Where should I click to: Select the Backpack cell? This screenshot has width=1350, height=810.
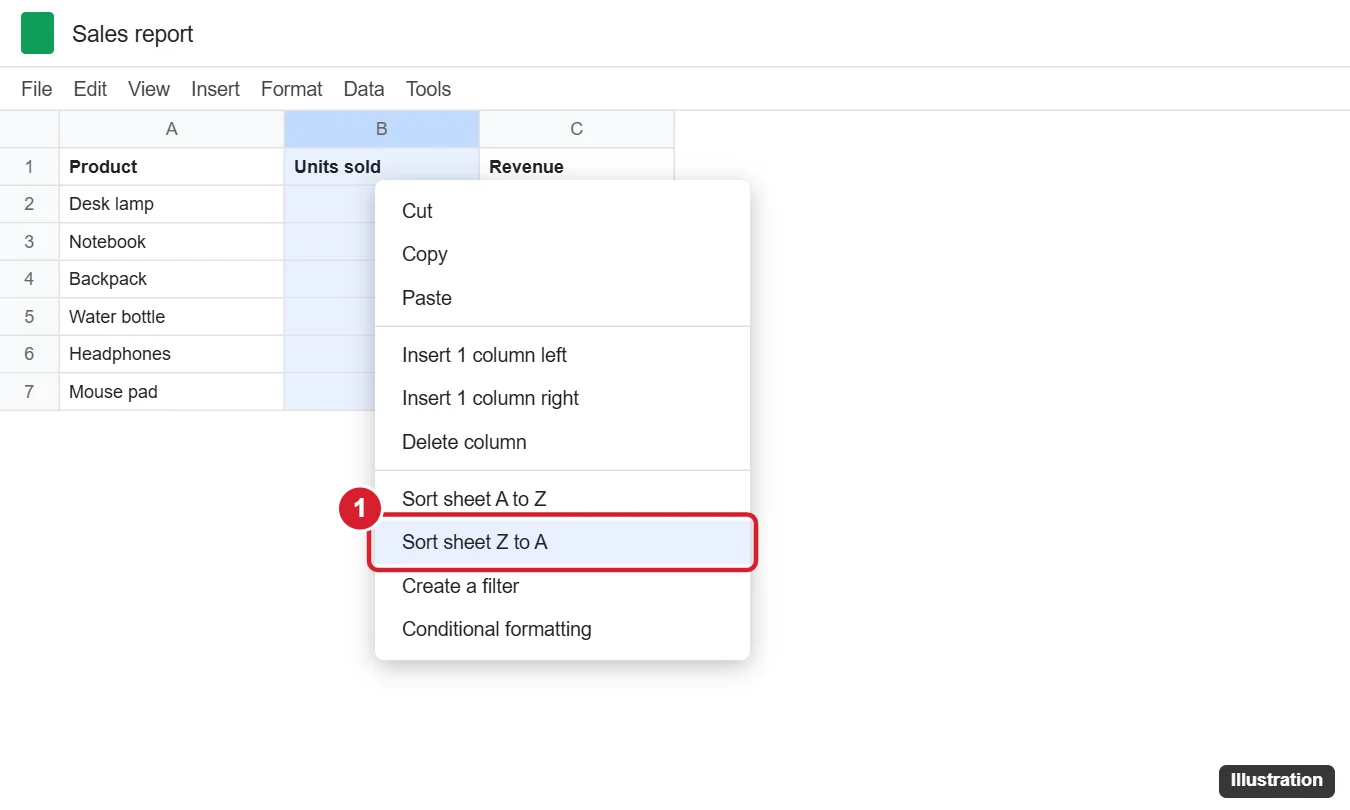[172, 279]
